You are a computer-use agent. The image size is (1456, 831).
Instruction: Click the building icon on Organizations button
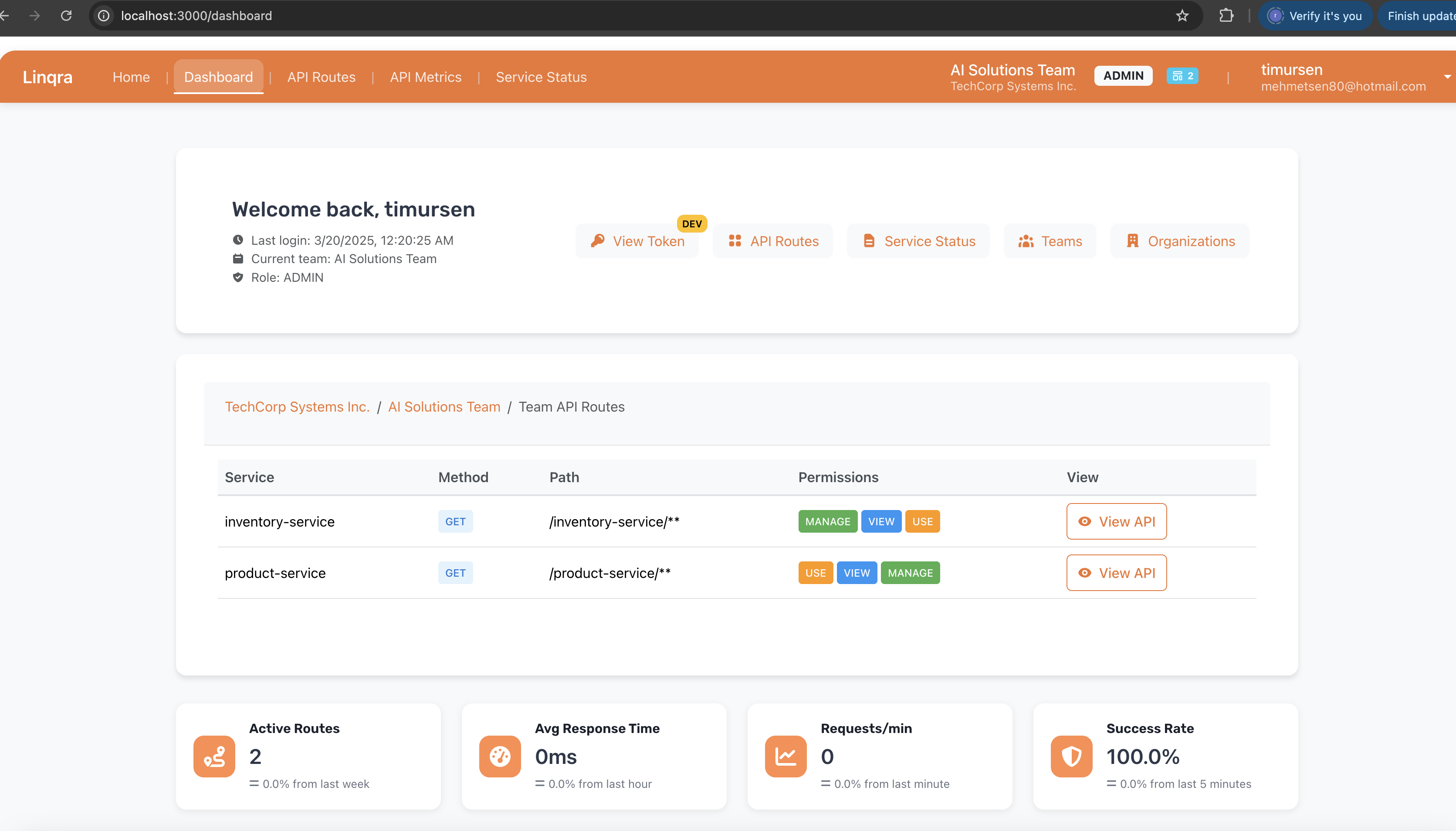(x=1132, y=241)
